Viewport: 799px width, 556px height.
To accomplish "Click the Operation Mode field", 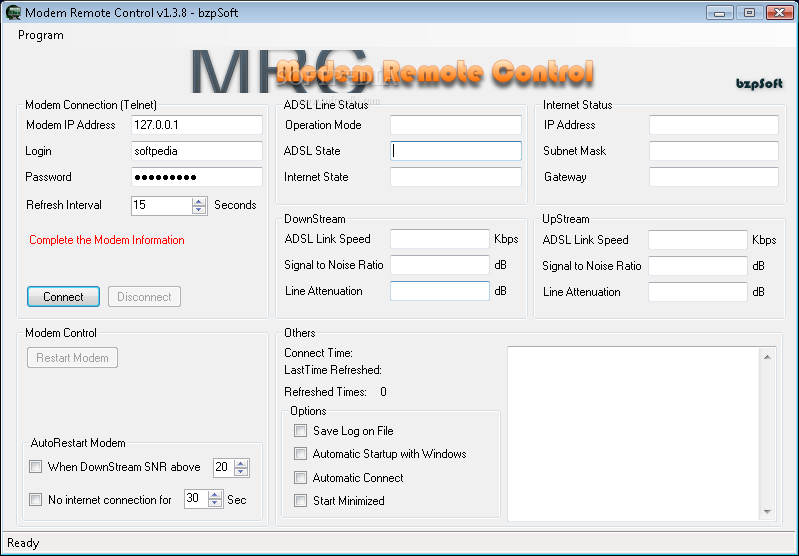I will coord(456,125).
